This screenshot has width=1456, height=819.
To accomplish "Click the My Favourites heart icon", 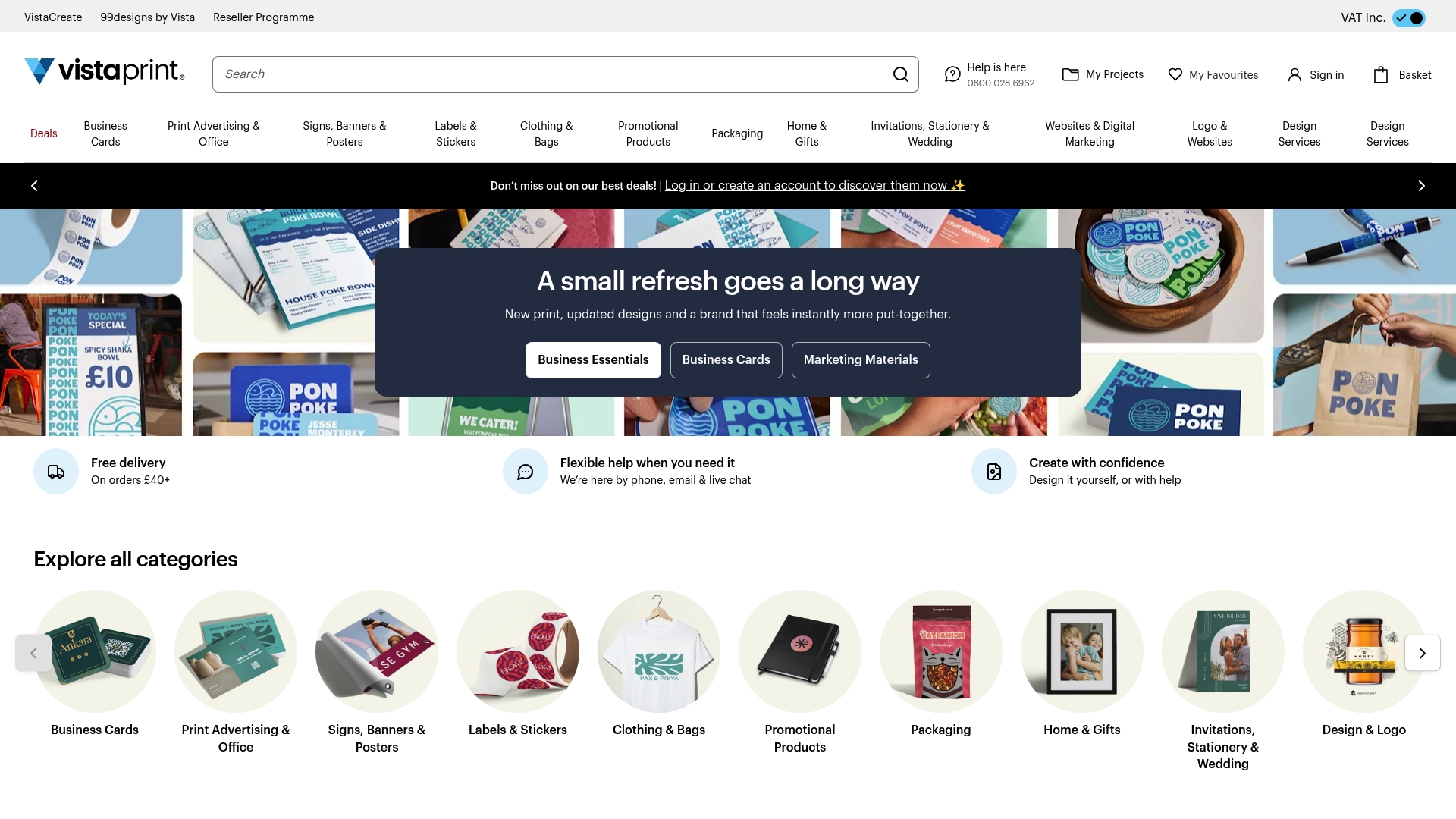I will [1175, 74].
